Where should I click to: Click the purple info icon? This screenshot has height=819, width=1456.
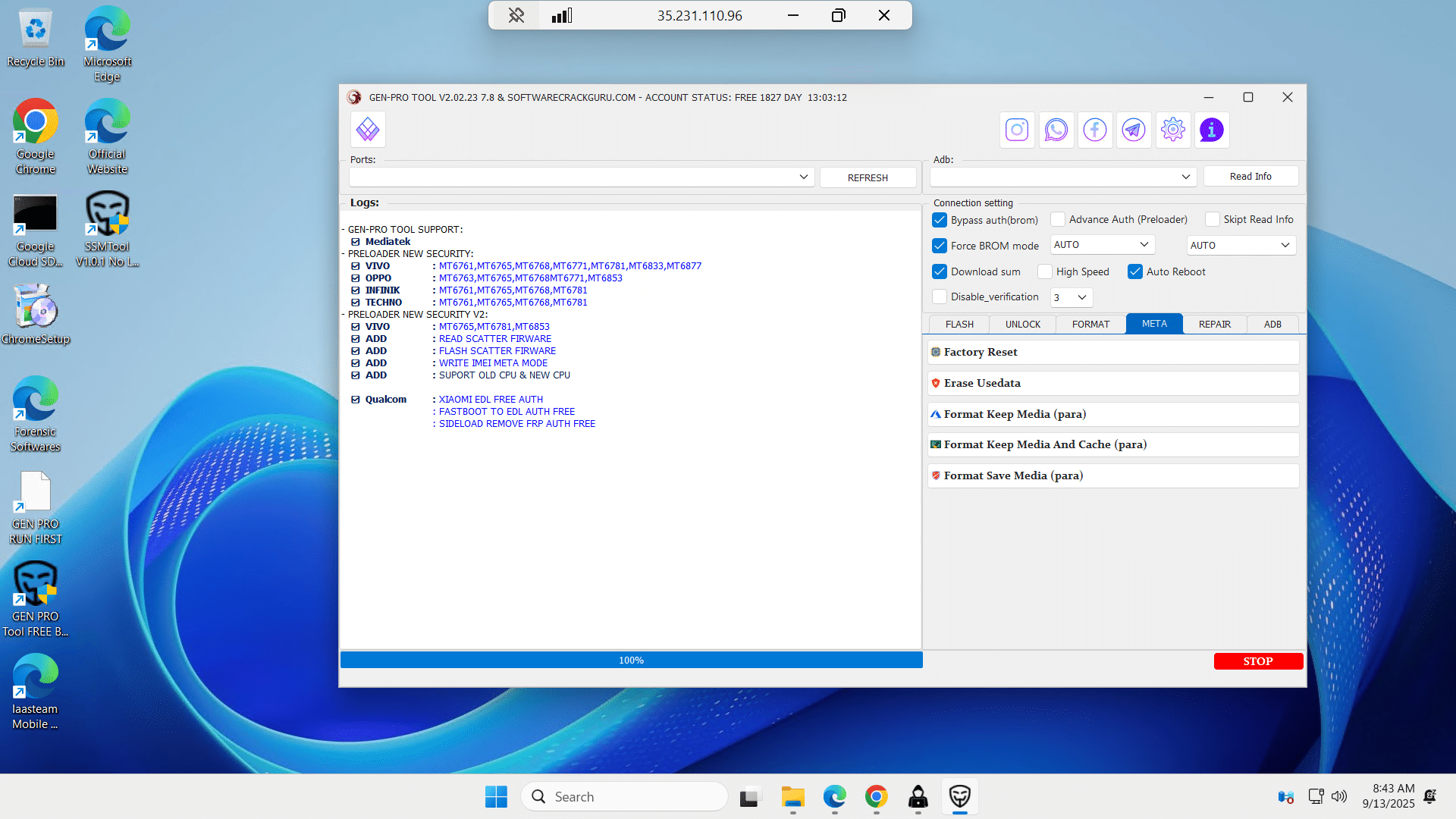[1212, 130]
